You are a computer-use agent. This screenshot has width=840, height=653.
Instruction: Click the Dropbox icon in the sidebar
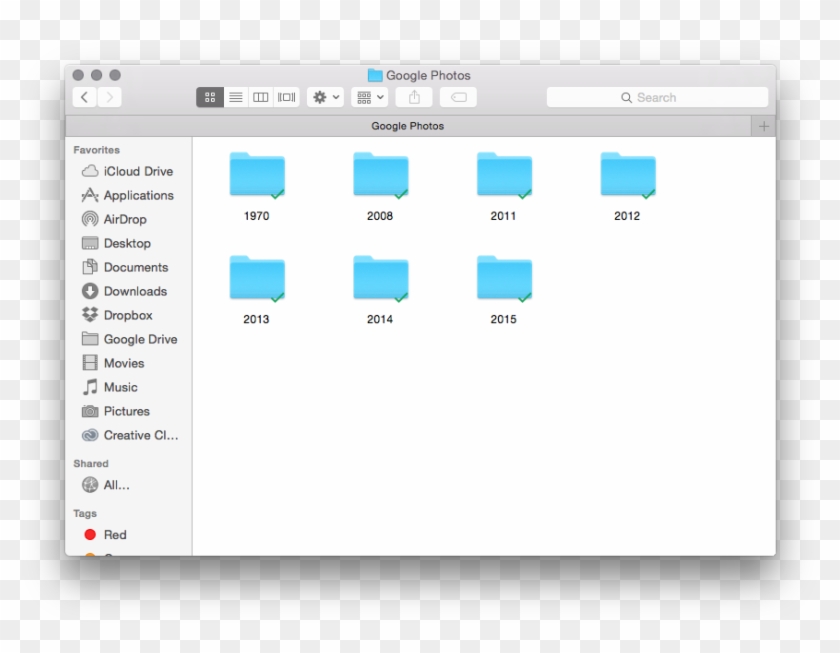coord(90,315)
